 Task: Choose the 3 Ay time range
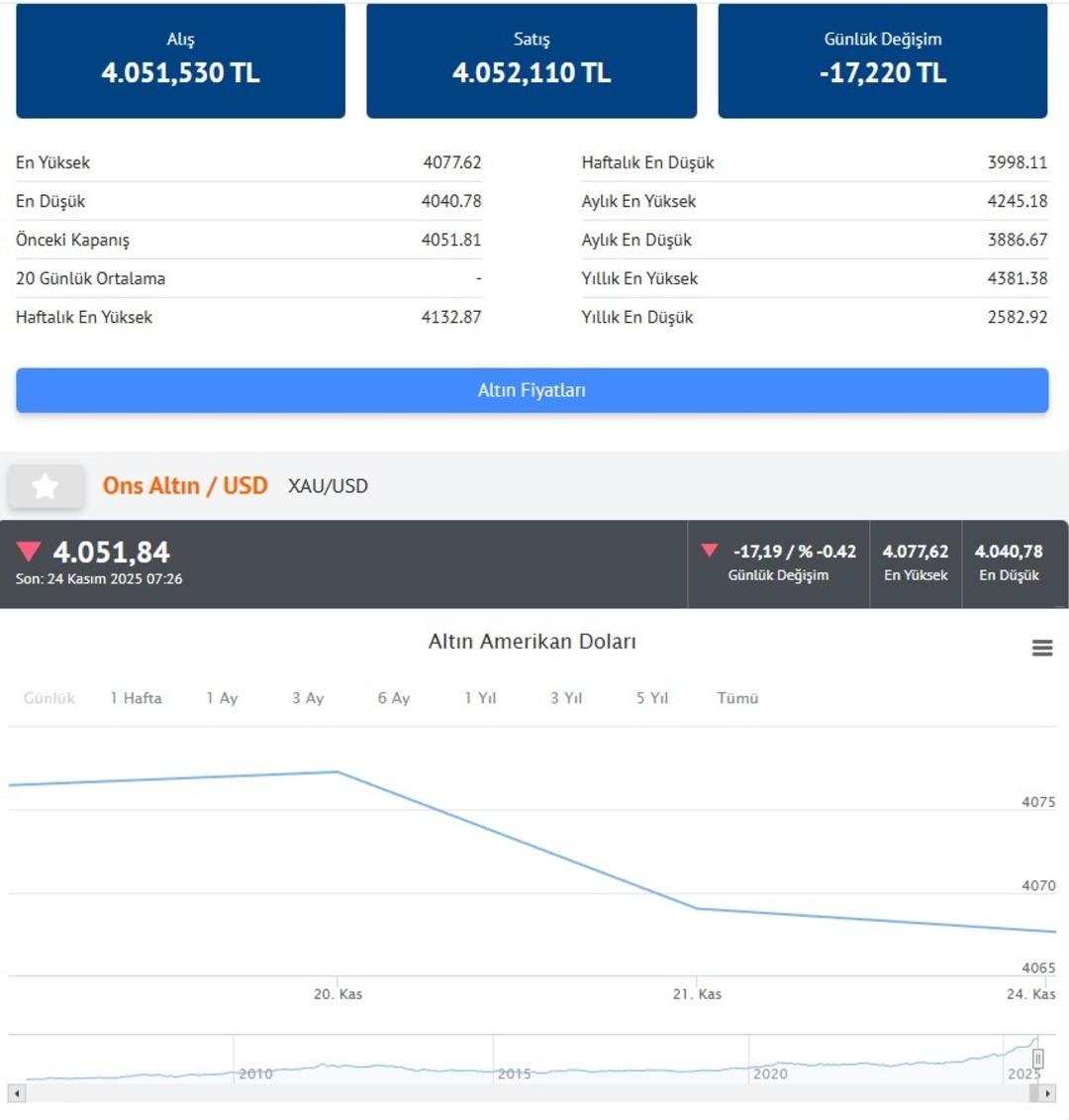pos(308,698)
